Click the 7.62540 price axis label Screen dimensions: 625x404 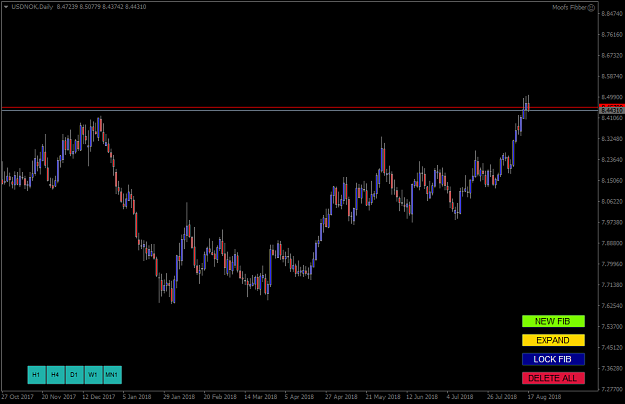click(612, 306)
